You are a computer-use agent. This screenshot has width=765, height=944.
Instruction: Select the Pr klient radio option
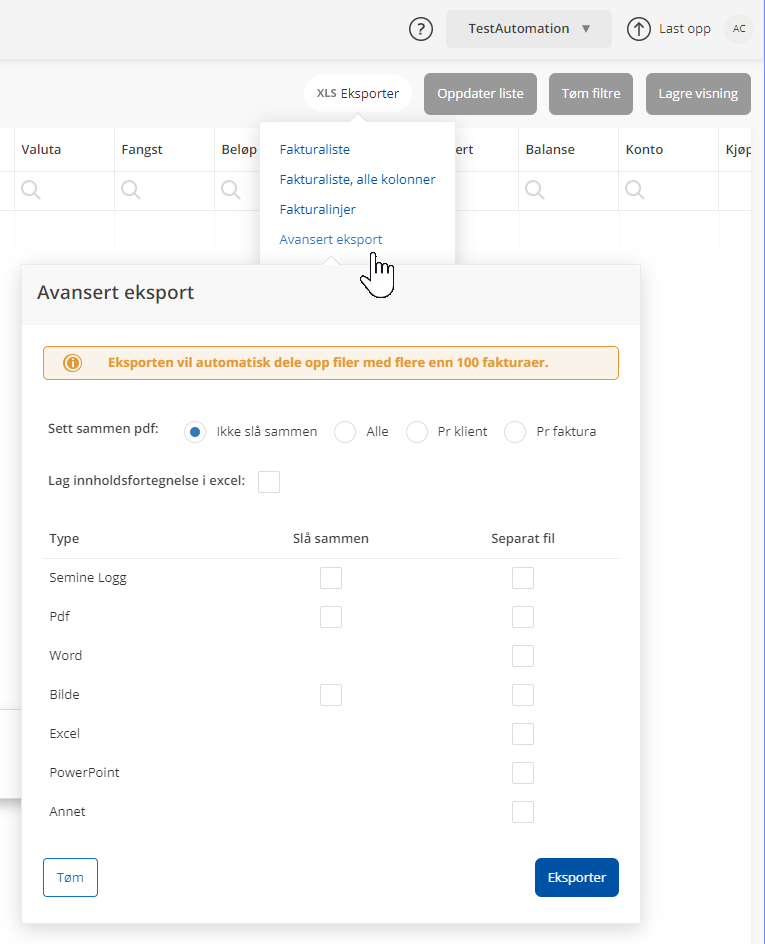point(416,432)
